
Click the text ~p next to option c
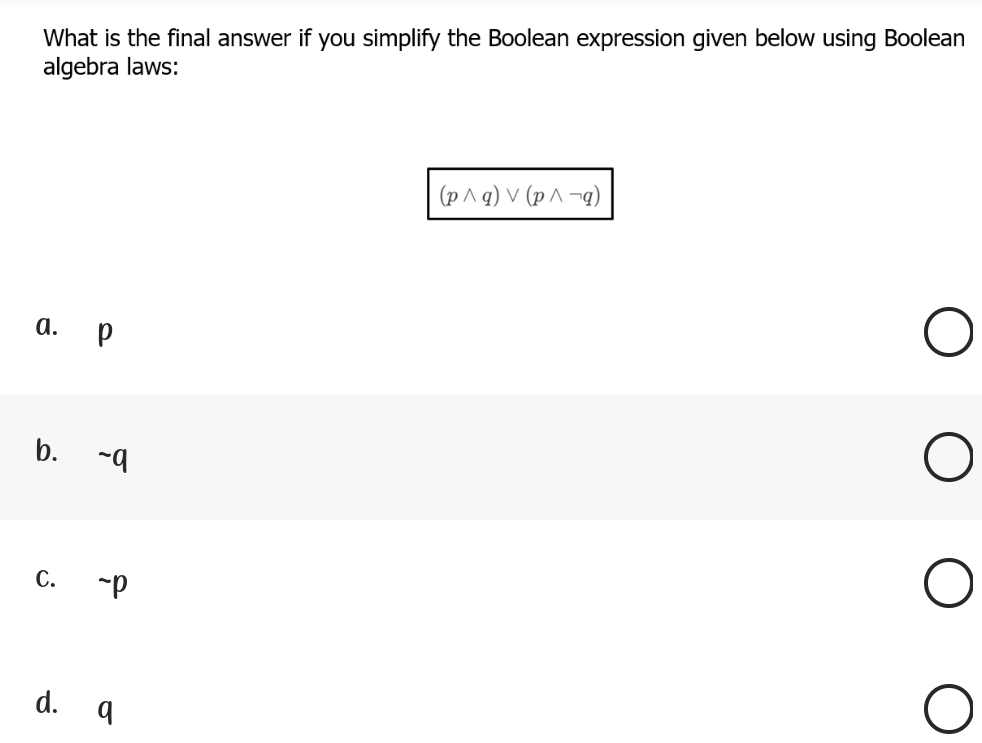112,582
